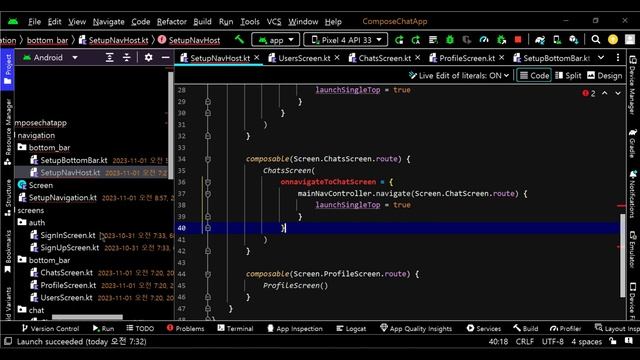Switch to ChatsScreen.kt tab
The image size is (640, 360).
pyautogui.click(x=384, y=58)
